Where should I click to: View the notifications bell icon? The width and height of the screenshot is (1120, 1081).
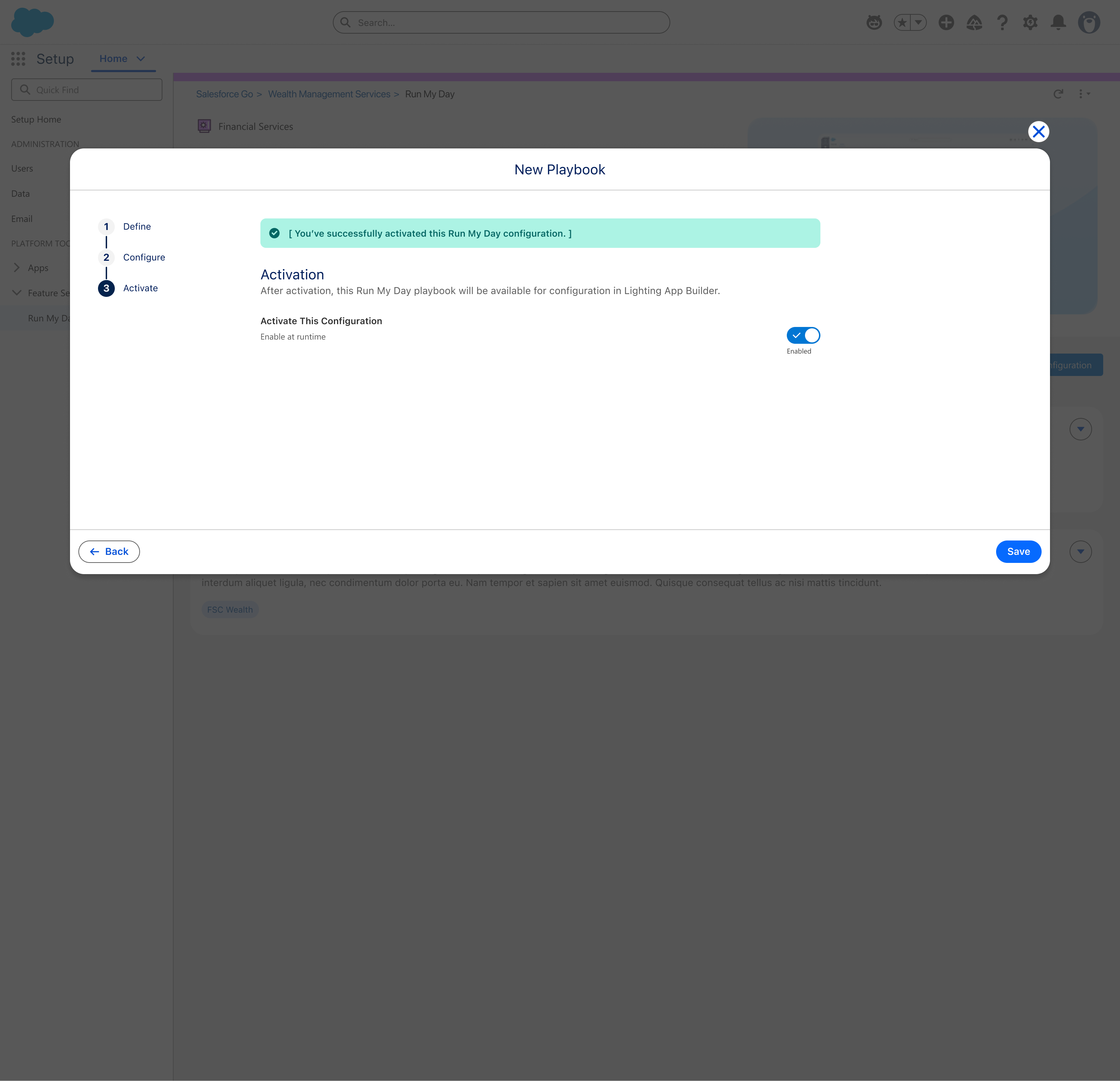[x=1058, y=23]
